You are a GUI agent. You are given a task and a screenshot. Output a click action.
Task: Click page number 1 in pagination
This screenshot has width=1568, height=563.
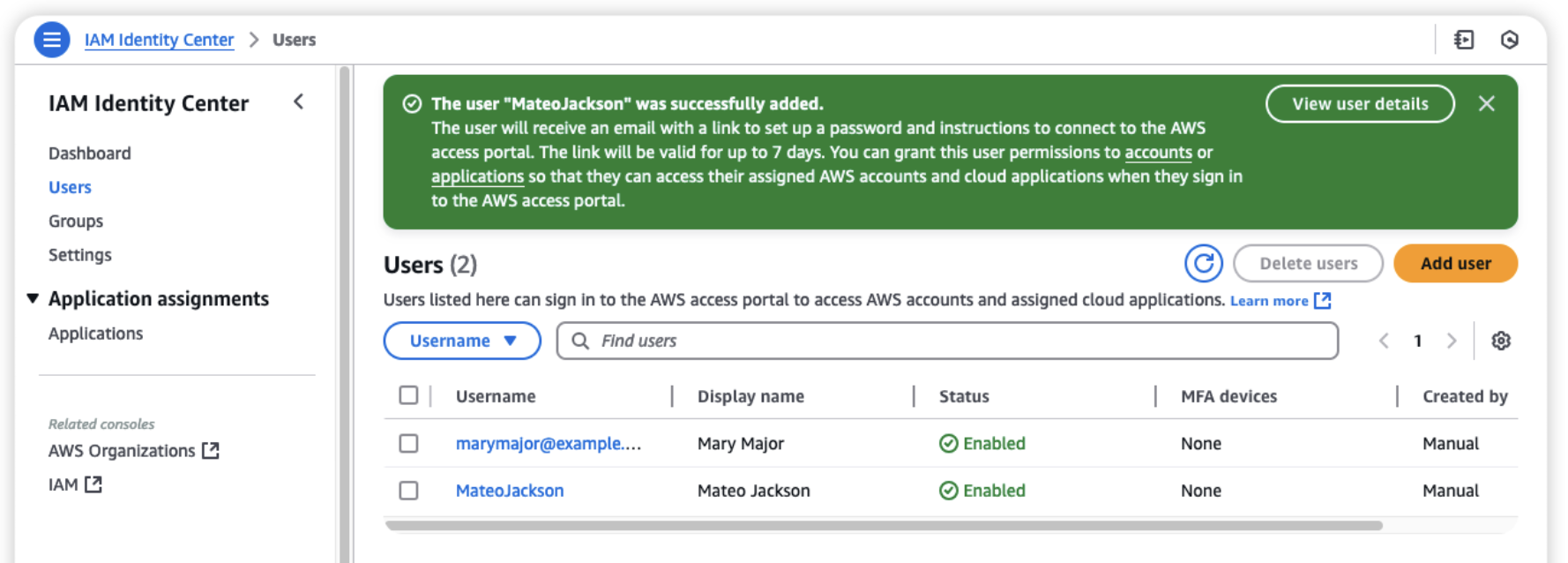point(1418,341)
